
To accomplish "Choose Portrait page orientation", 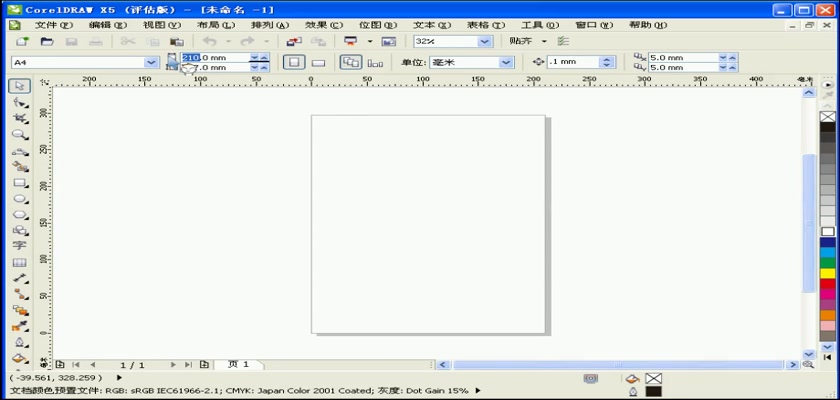I will click(x=294, y=63).
